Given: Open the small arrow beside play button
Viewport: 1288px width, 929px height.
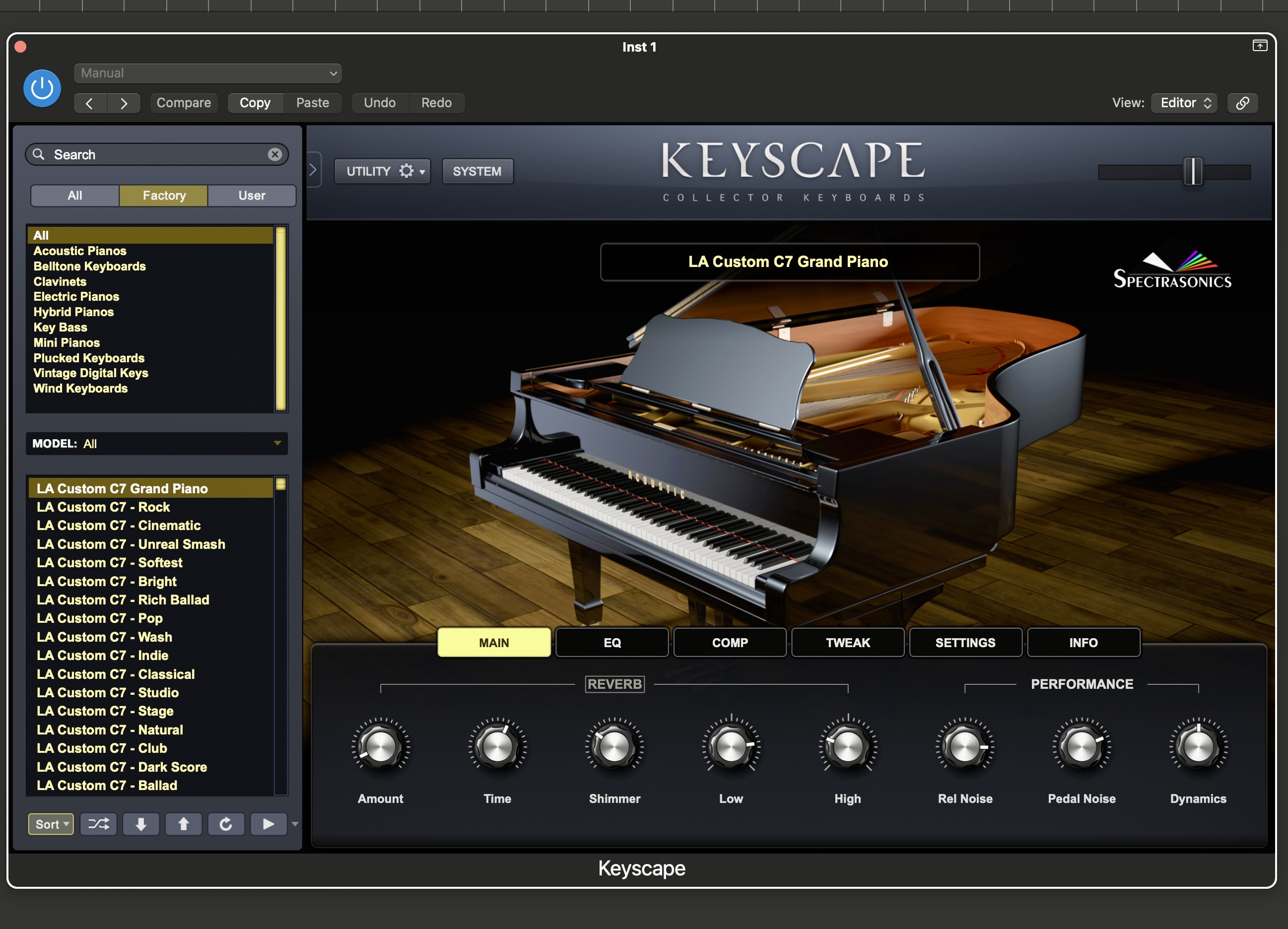Looking at the screenshot, I should click(x=295, y=824).
